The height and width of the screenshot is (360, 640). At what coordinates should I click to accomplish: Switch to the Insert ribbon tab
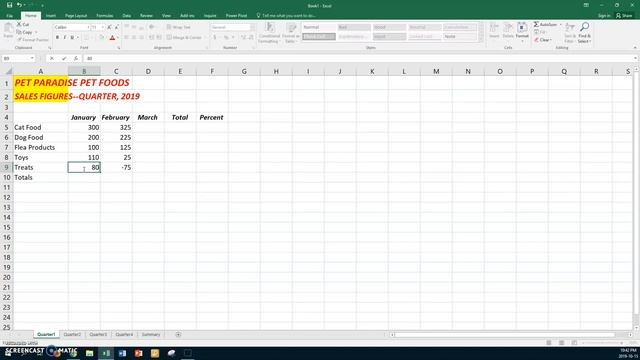(51, 16)
